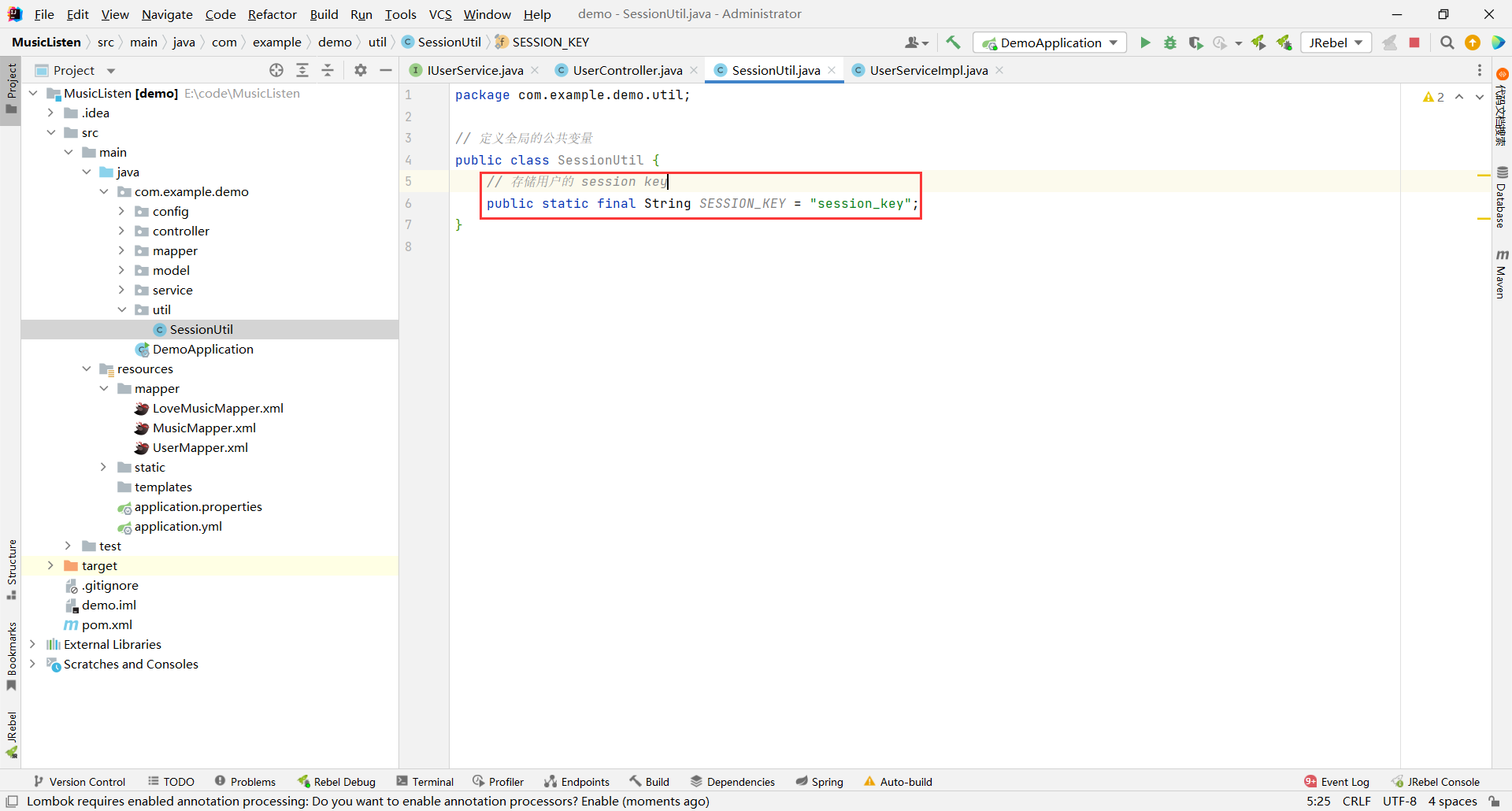The width and height of the screenshot is (1512, 811).
Task: Select application.yml in project tree
Action: tap(178, 526)
